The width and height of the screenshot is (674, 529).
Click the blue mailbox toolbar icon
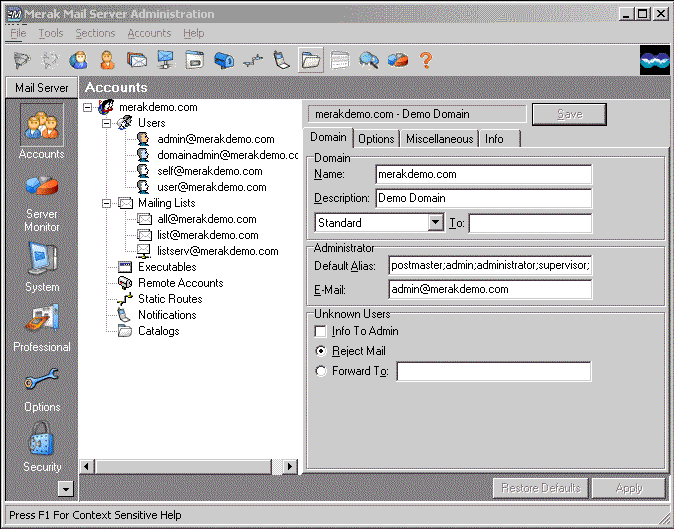pyautogui.click(x=224, y=60)
